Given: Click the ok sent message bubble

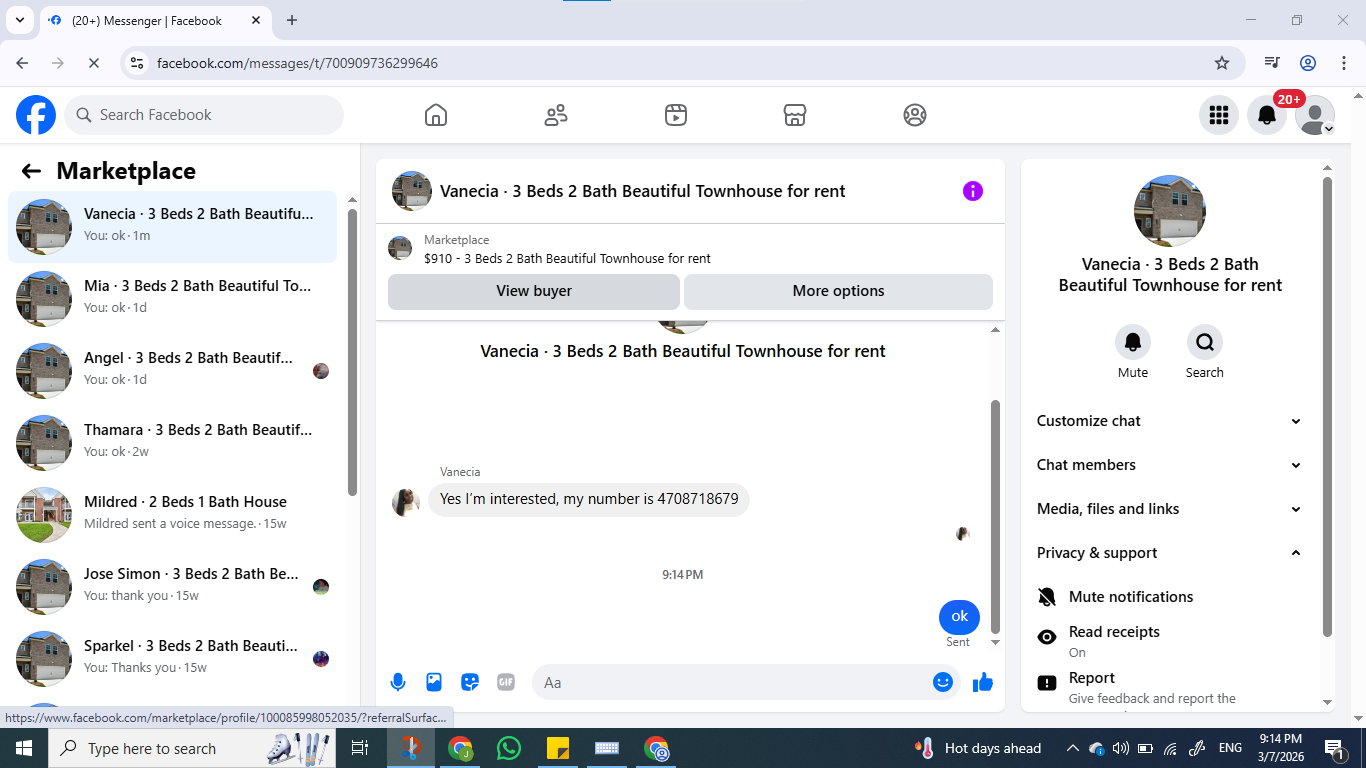Looking at the screenshot, I should point(960,616).
